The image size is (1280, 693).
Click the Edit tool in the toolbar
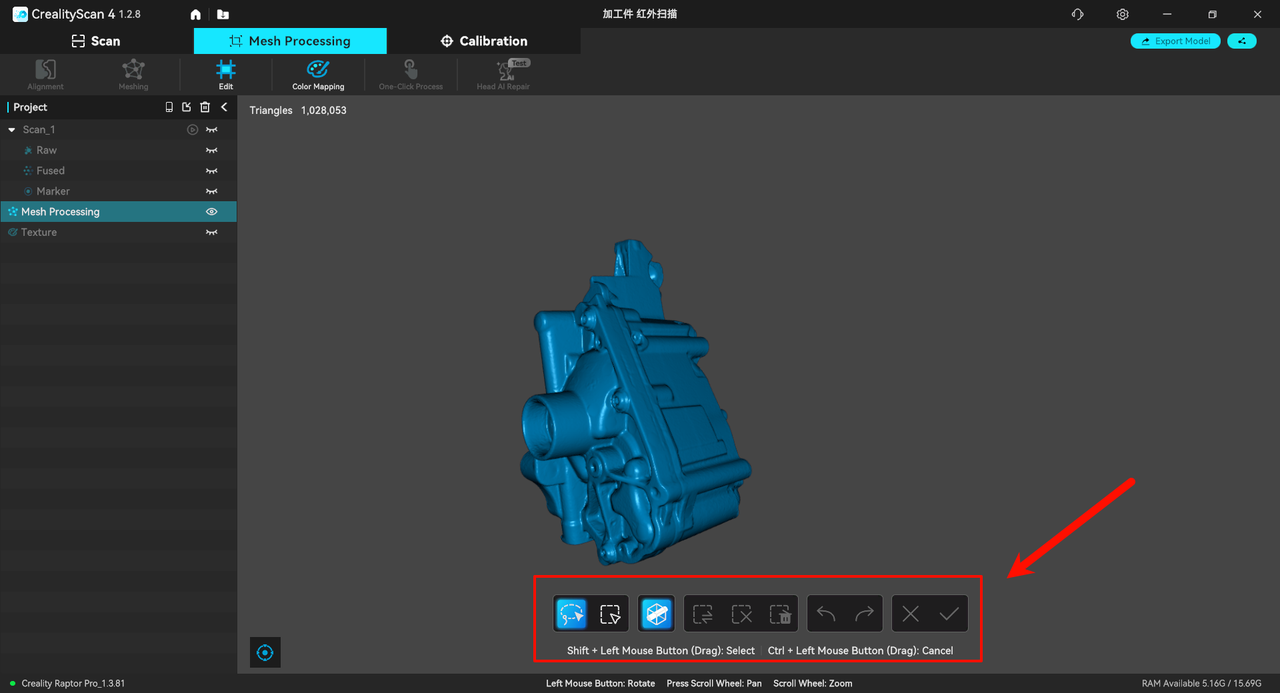(226, 74)
